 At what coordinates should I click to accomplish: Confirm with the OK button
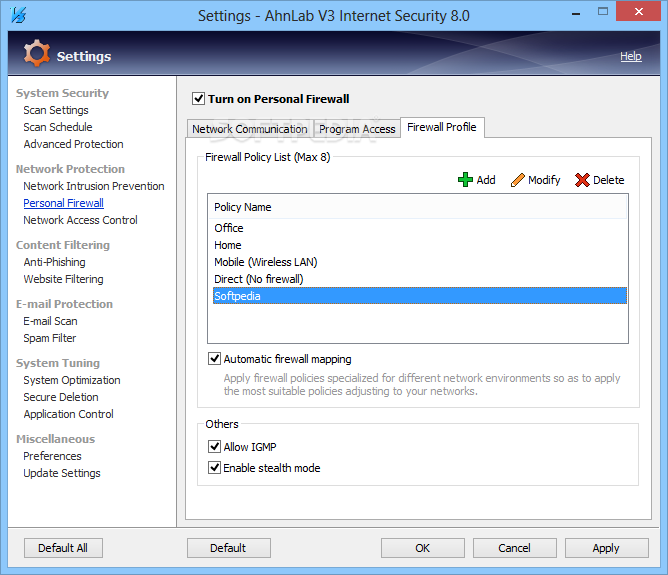(x=423, y=548)
